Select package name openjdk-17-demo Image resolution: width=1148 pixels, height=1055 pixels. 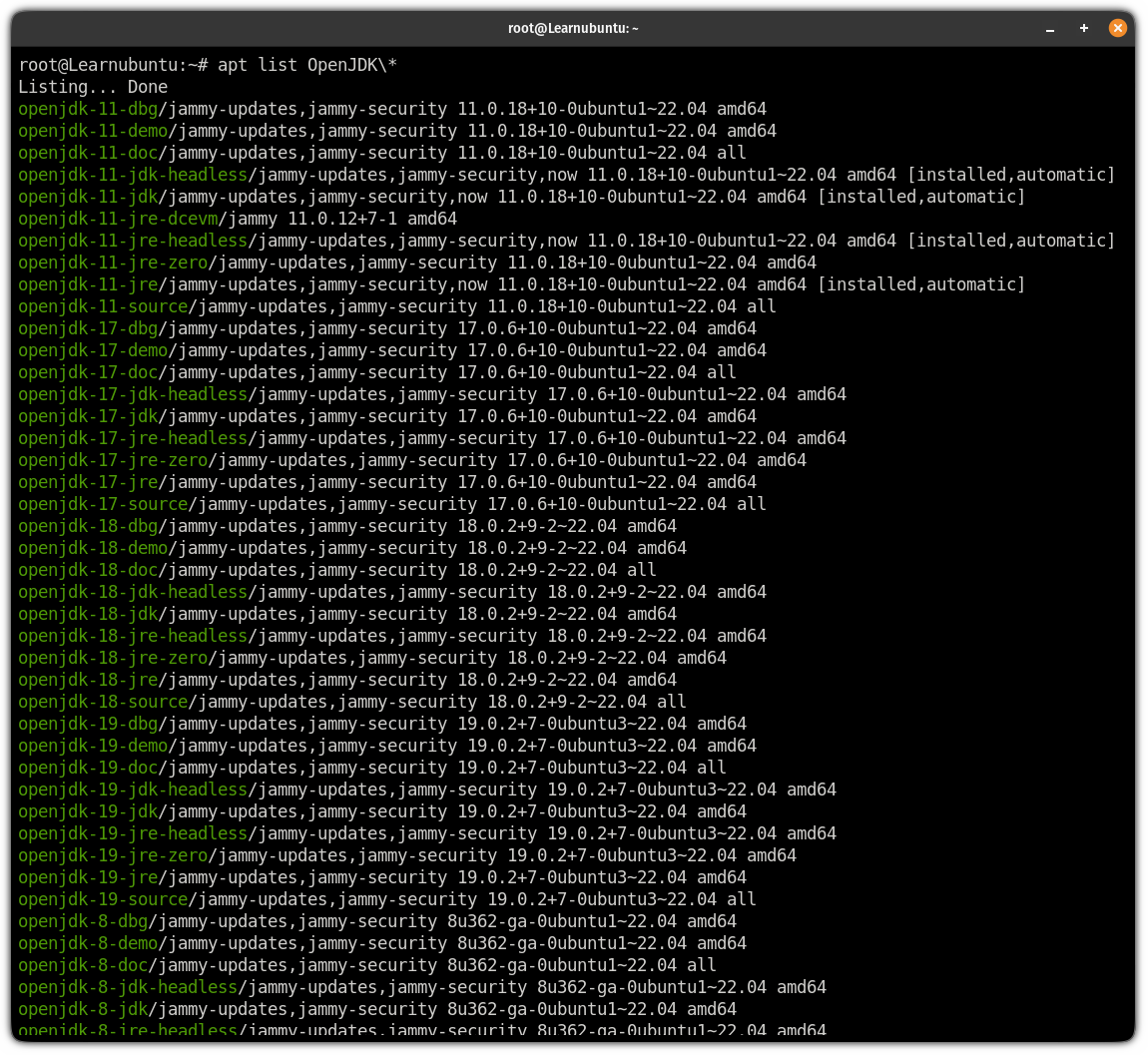coord(93,350)
